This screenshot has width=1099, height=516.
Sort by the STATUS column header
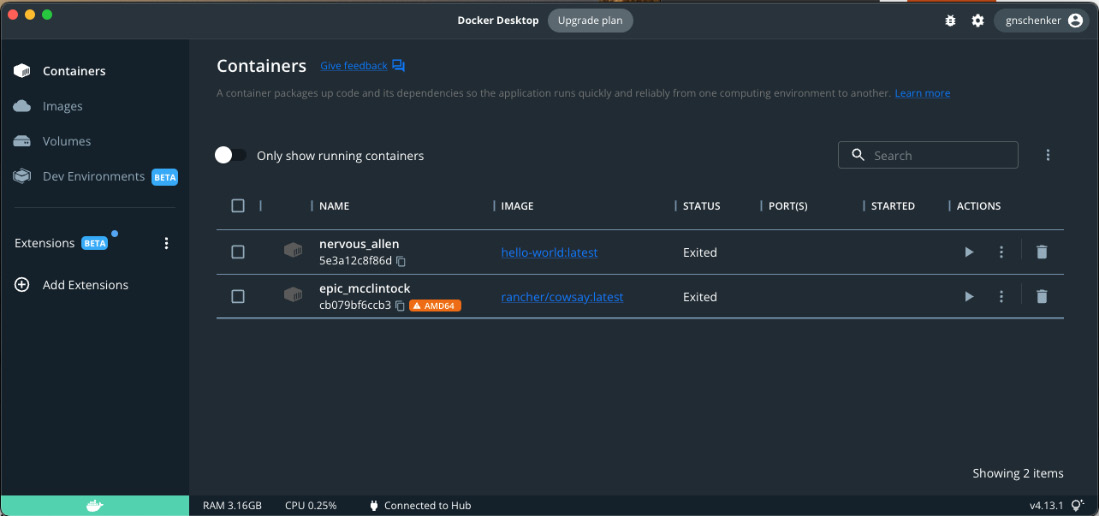coord(702,206)
